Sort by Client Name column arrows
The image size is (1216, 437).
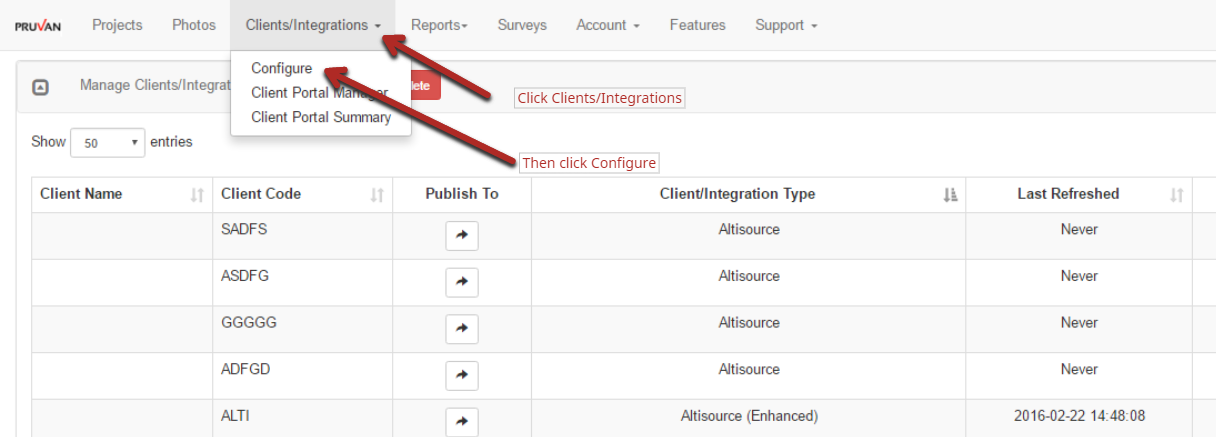197,195
